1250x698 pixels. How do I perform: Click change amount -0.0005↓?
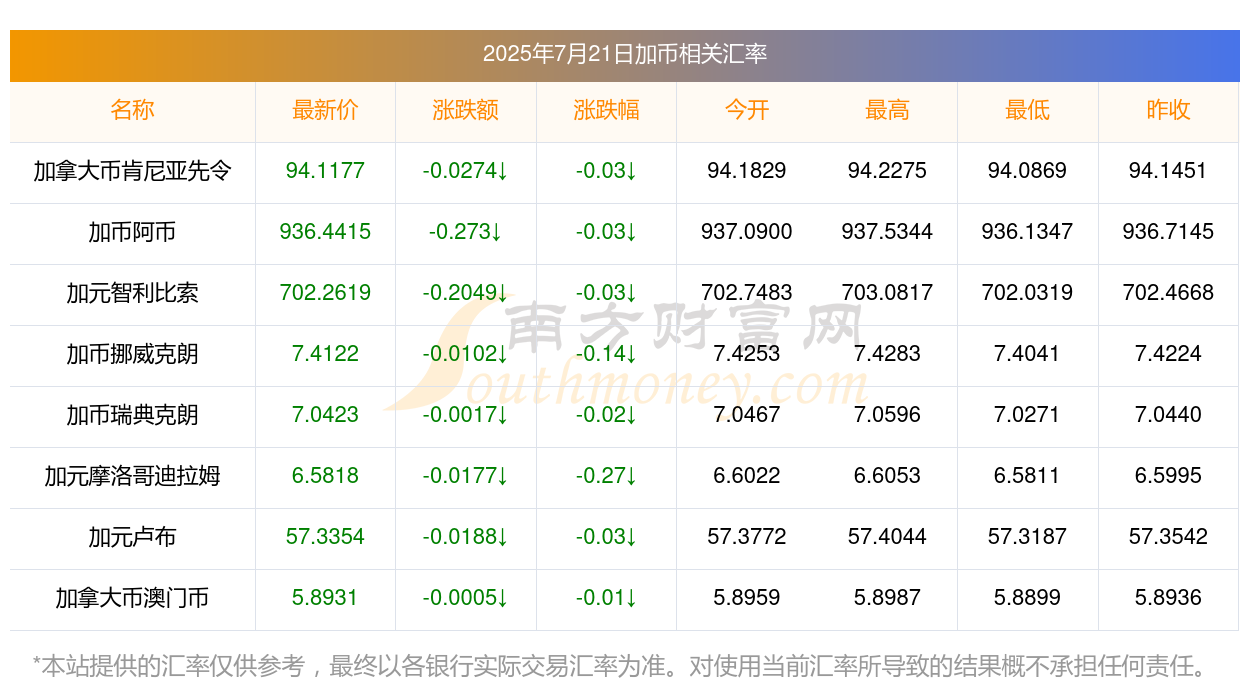click(466, 598)
